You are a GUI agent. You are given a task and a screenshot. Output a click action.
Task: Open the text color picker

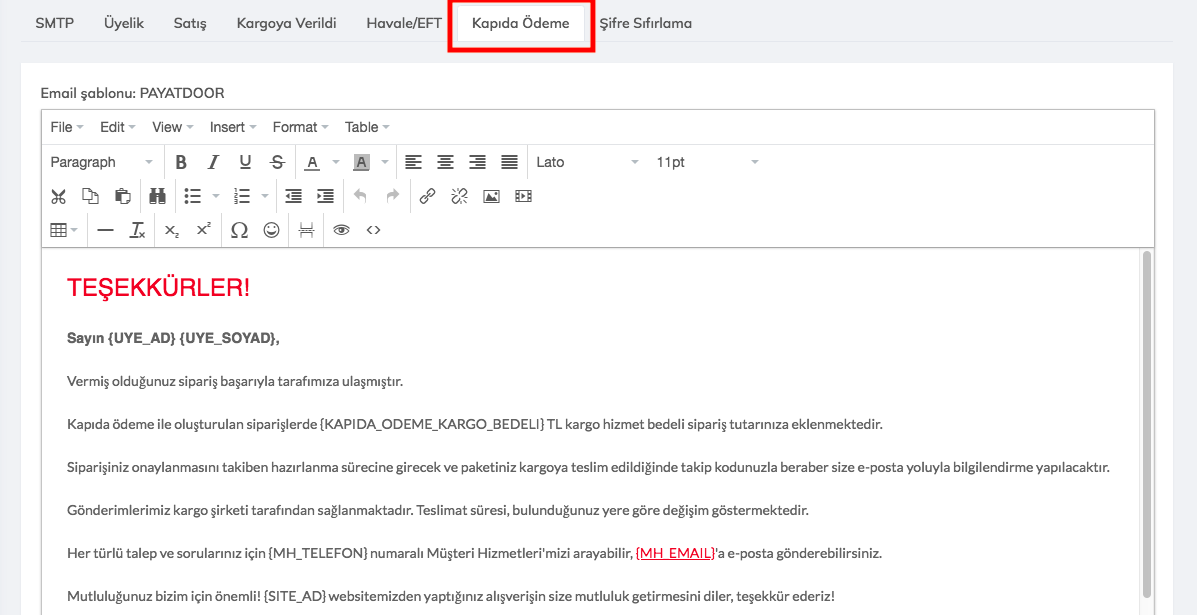313,161
